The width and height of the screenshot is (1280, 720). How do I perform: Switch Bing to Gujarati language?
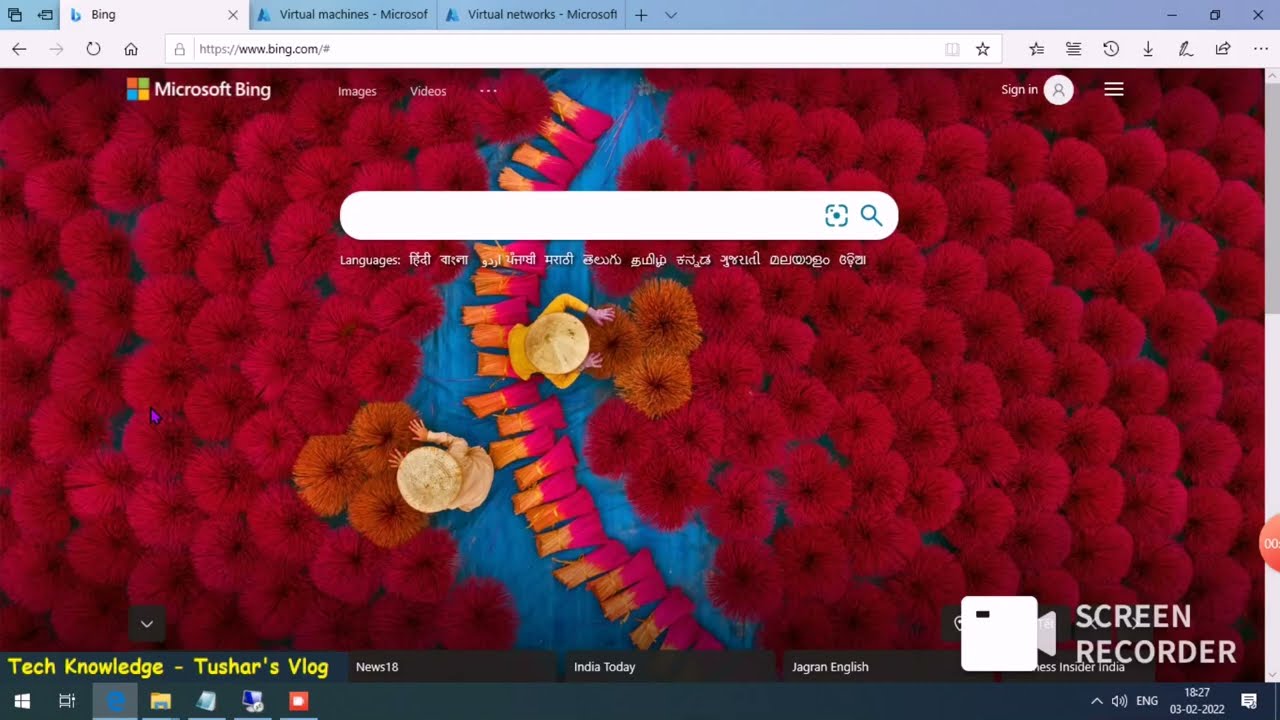(740, 260)
